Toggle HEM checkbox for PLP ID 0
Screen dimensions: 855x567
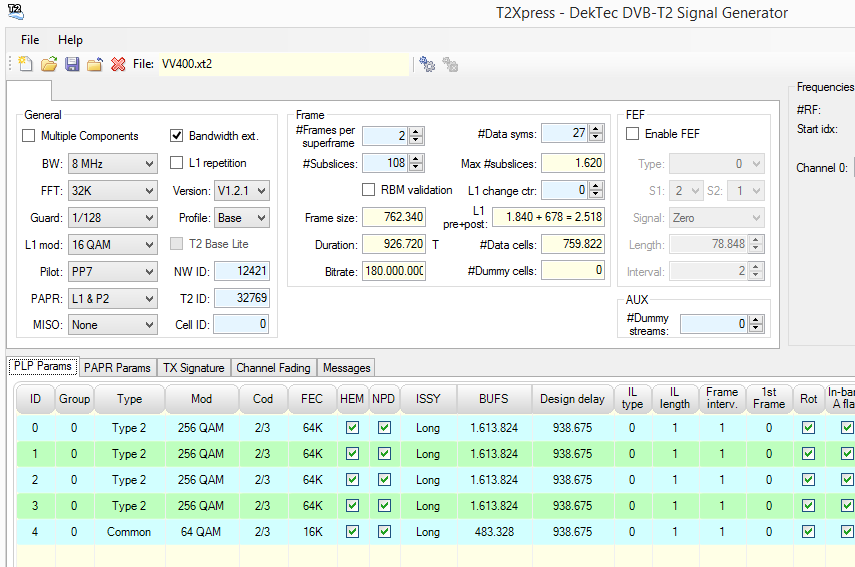tap(352, 428)
